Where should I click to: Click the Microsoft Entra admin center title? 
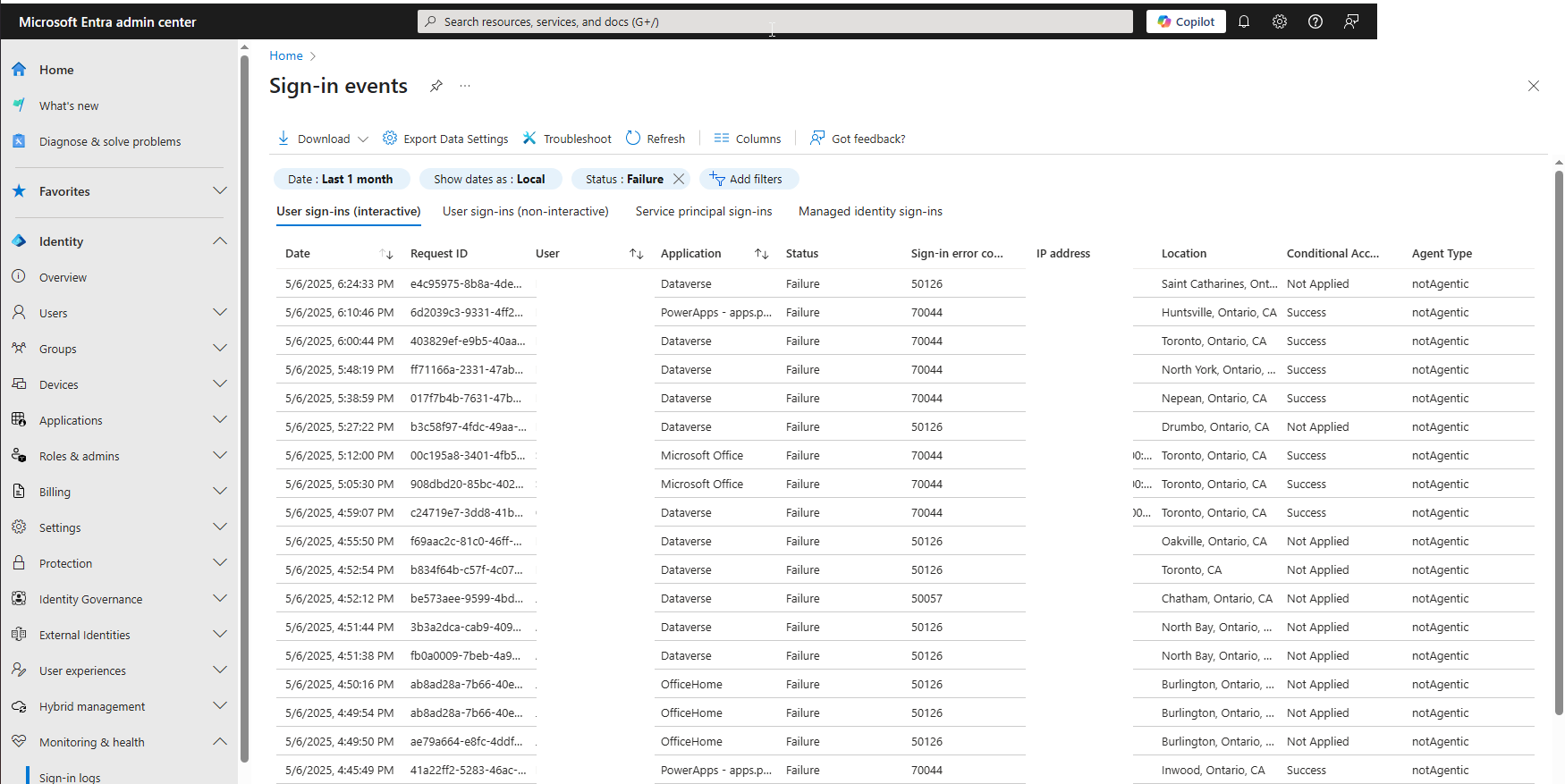pos(107,21)
